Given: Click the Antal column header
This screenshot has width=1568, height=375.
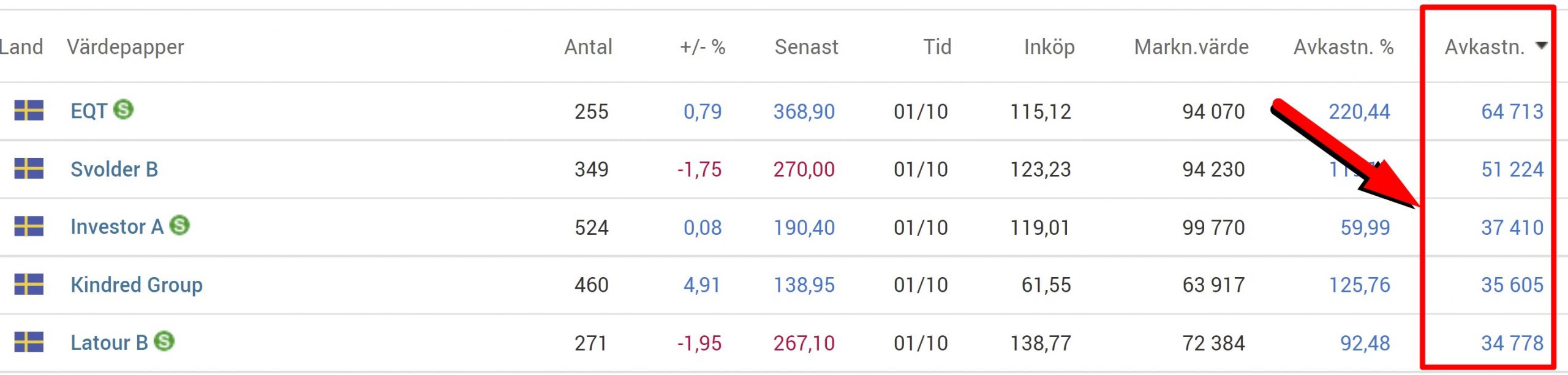Looking at the screenshot, I should [588, 47].
